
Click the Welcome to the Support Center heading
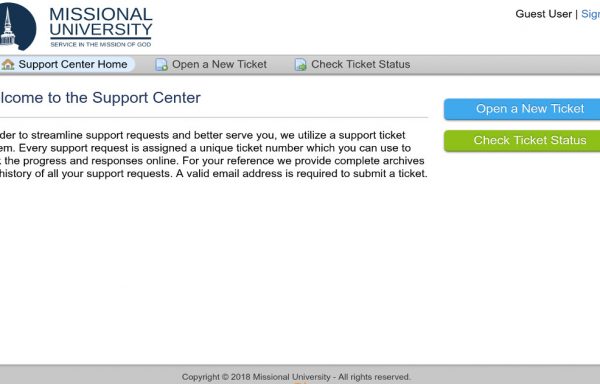[x=100, y=98]
